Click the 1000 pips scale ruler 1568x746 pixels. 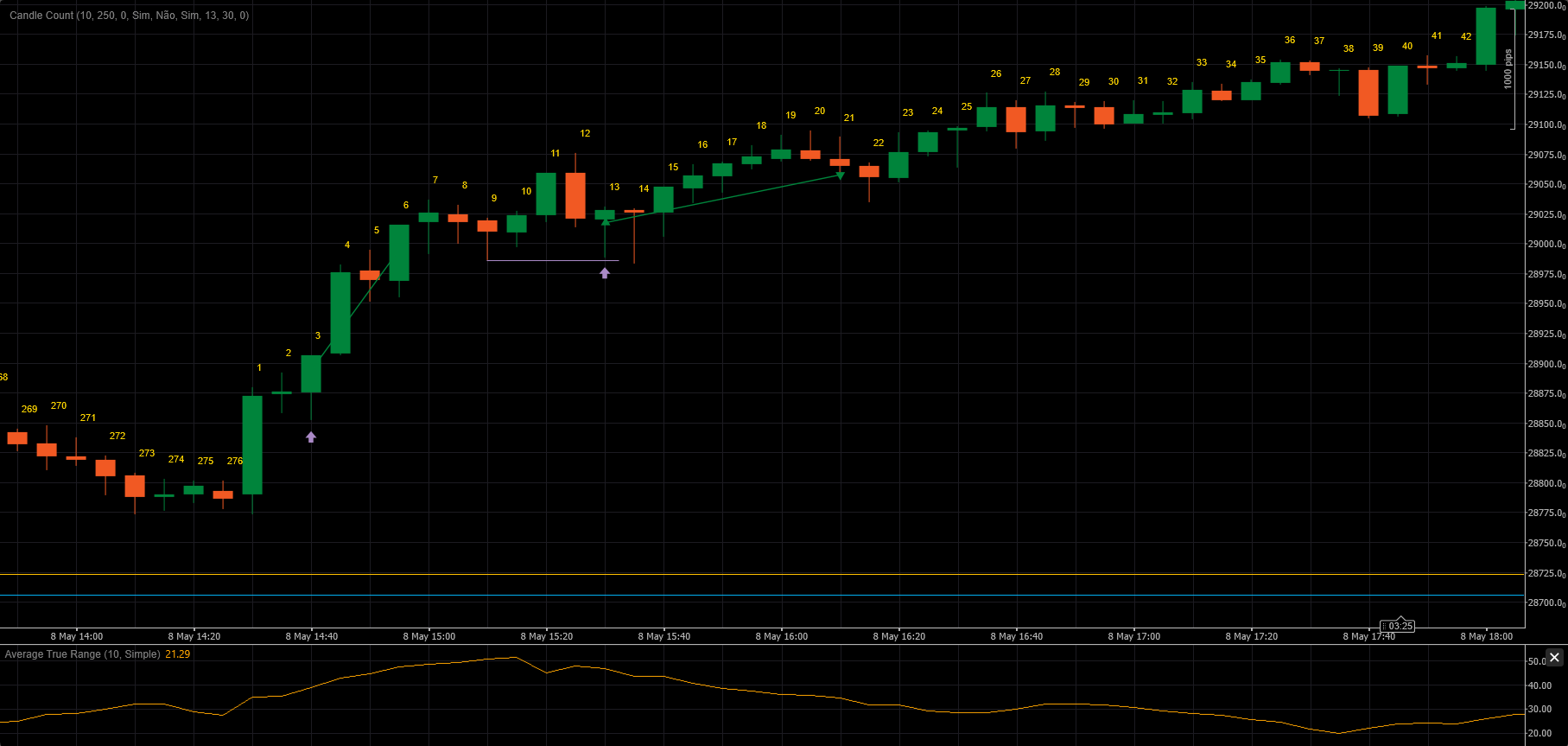pyautogui.click(x=1511, y=69)
